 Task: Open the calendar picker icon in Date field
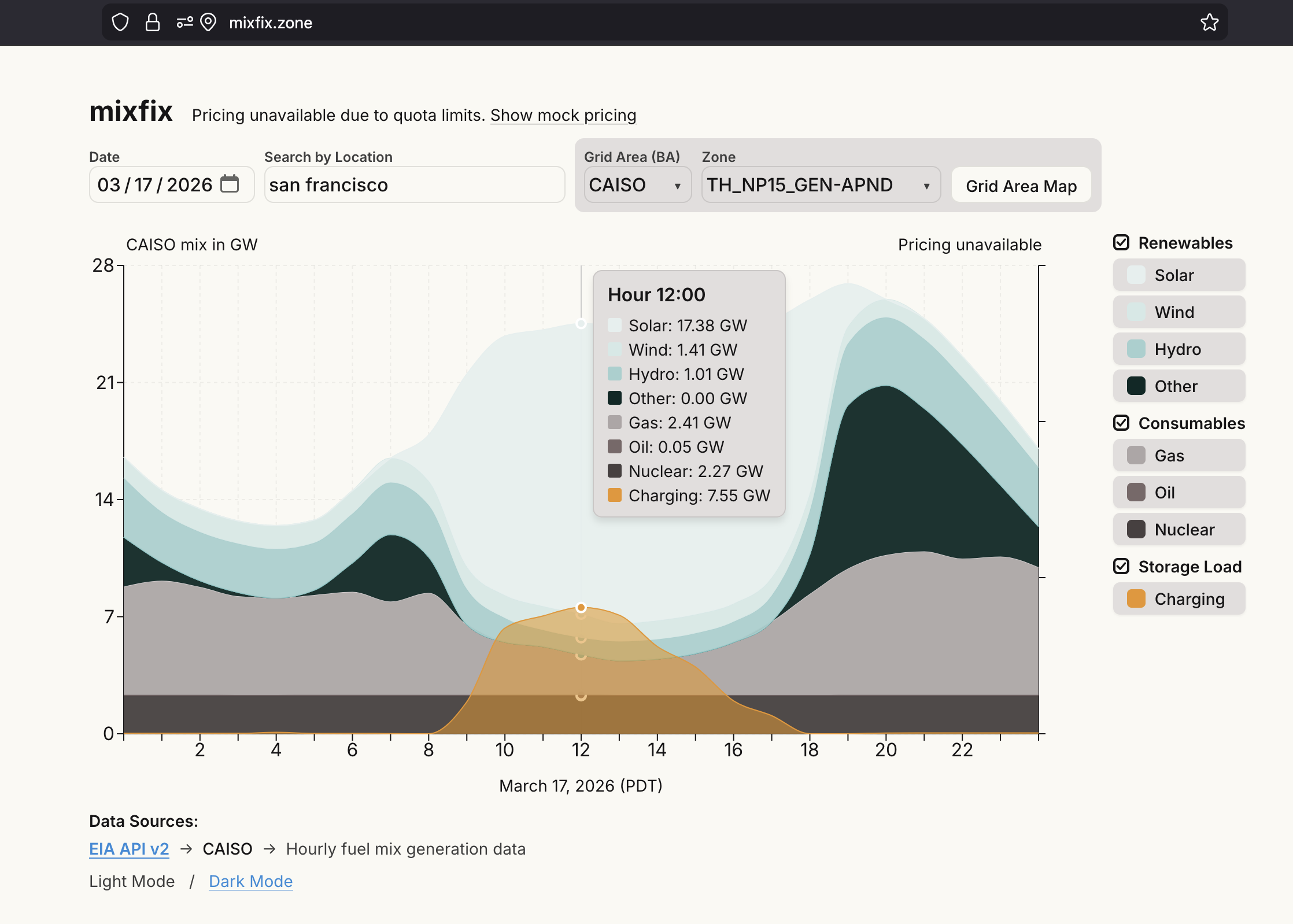point(230,184)
